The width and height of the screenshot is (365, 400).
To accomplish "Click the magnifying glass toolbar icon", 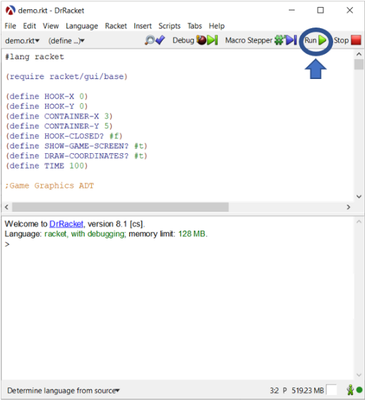I will tap(150, 40).
